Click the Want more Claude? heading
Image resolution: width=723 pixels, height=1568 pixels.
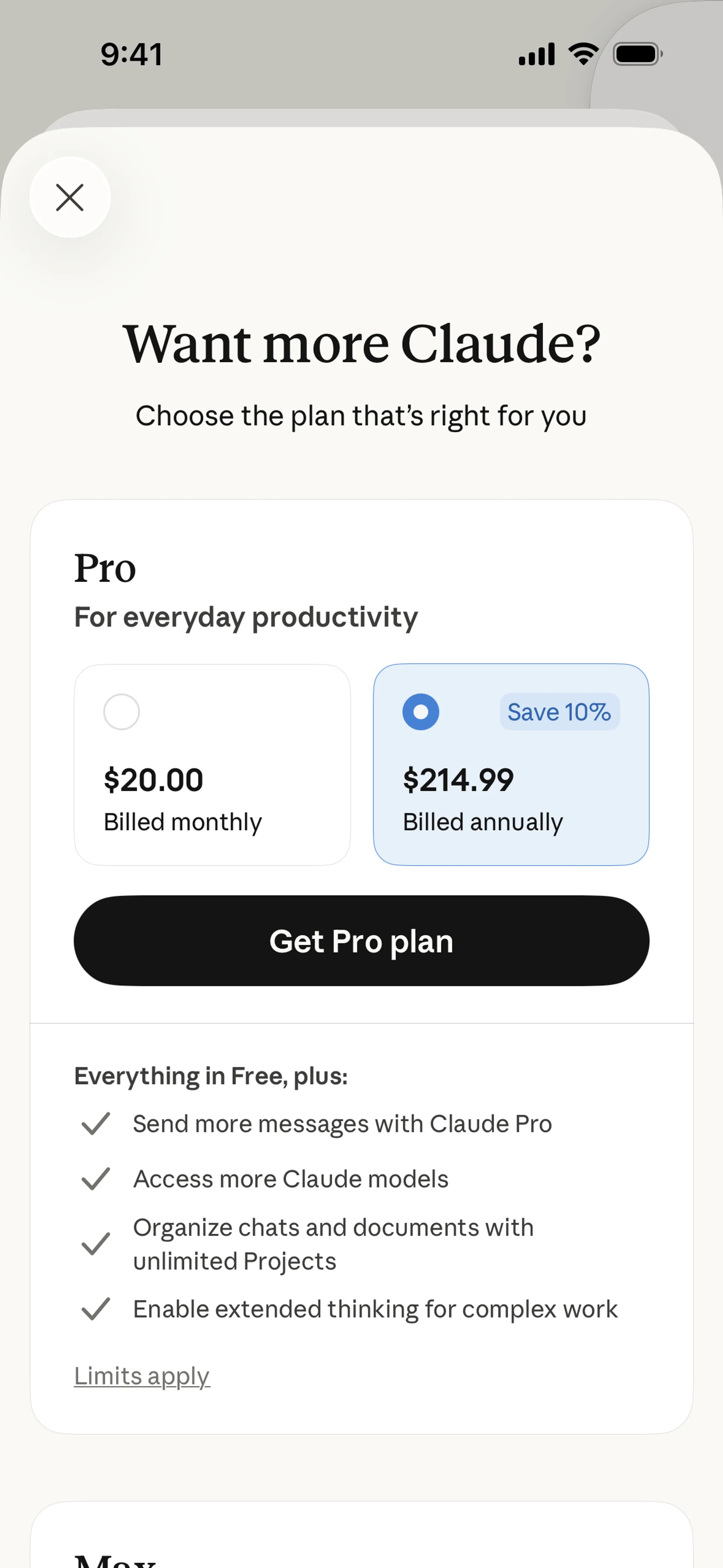click(x=361, y=344)
